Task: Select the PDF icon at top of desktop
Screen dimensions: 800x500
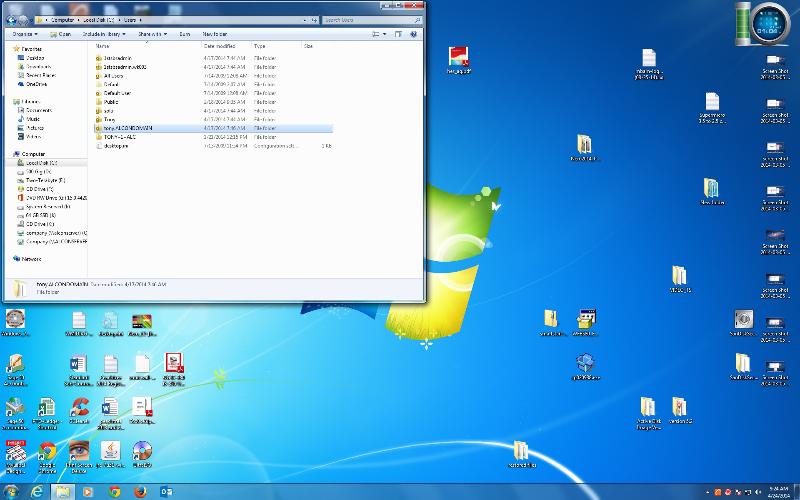Action: (x=459, y=60)
